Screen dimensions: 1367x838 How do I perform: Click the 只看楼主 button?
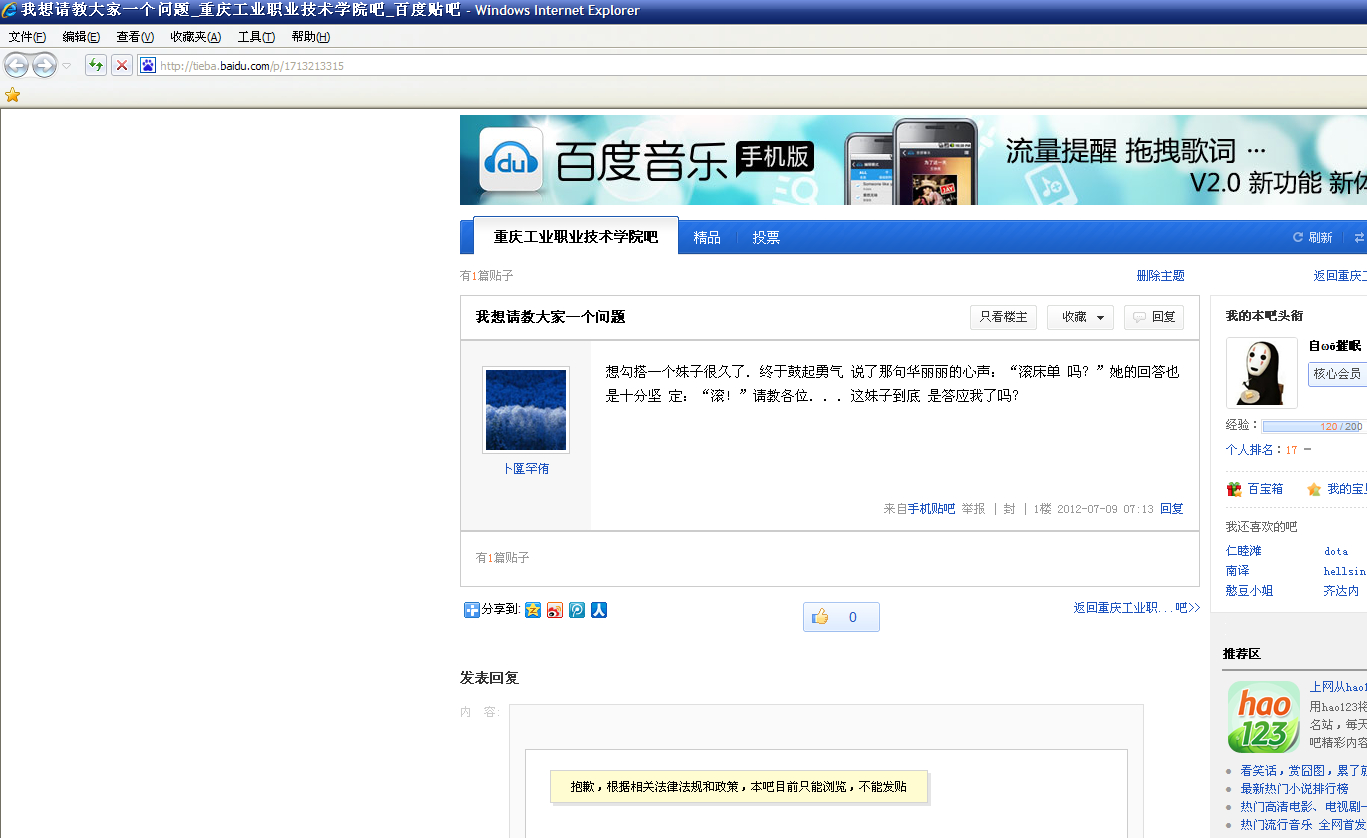click(1003, 317)
